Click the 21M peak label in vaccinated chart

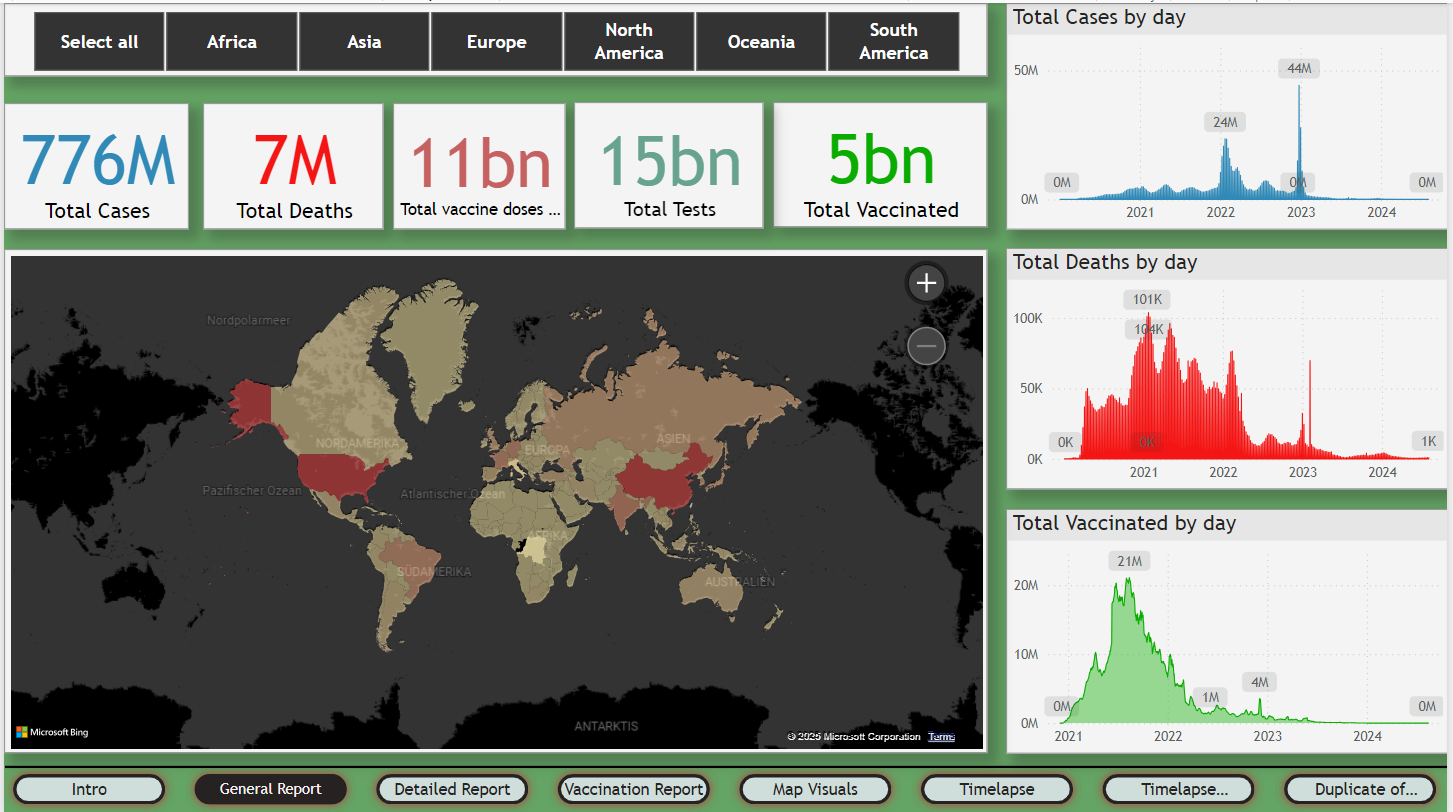[x=1129, y=561]
